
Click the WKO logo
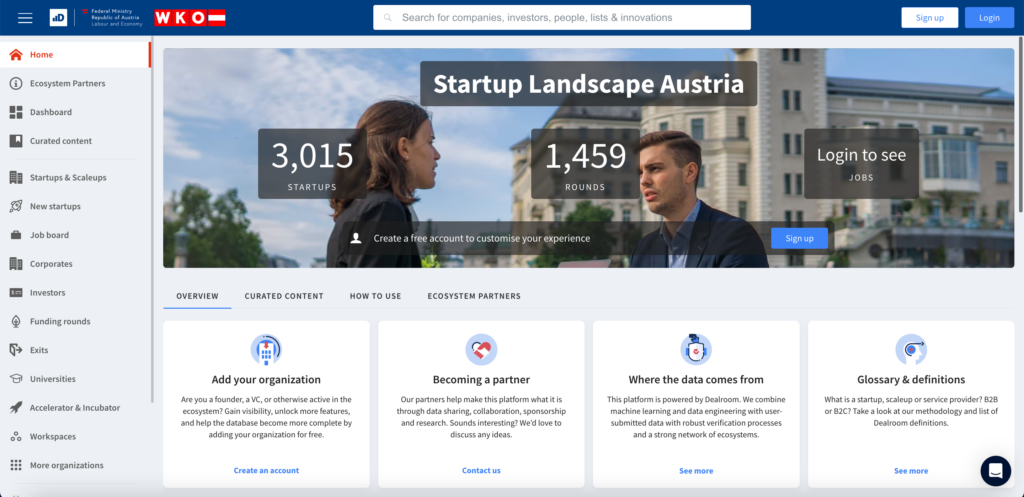click(189, 18)
